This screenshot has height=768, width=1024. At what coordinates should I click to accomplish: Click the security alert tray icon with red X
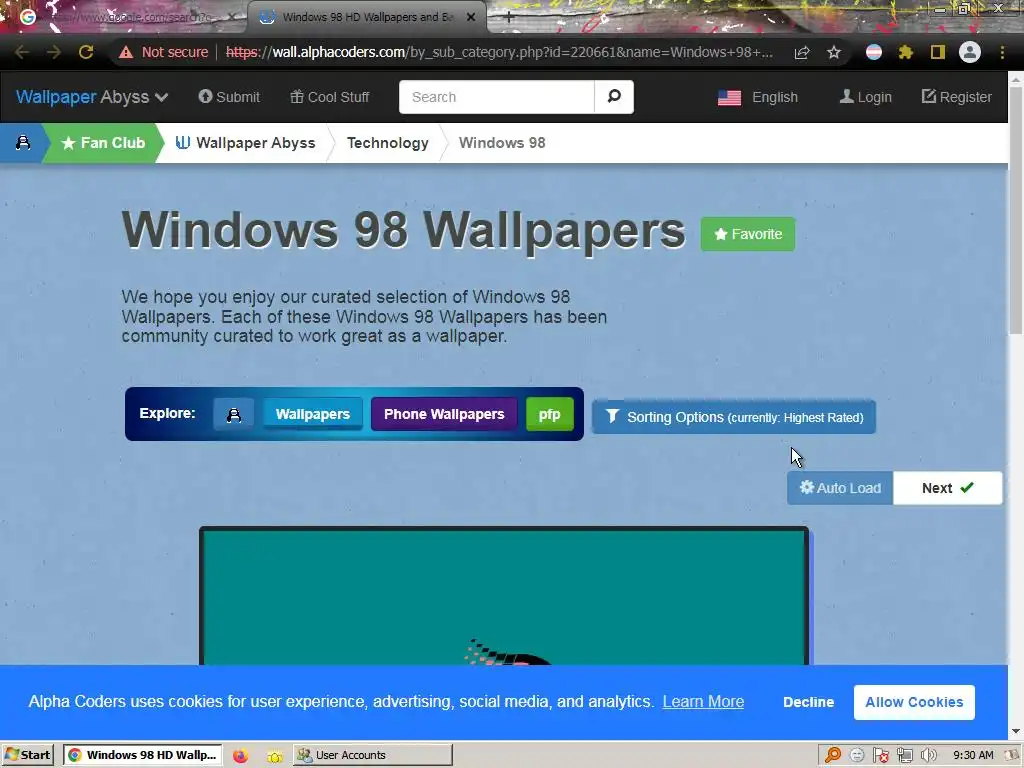pos(881,756)
